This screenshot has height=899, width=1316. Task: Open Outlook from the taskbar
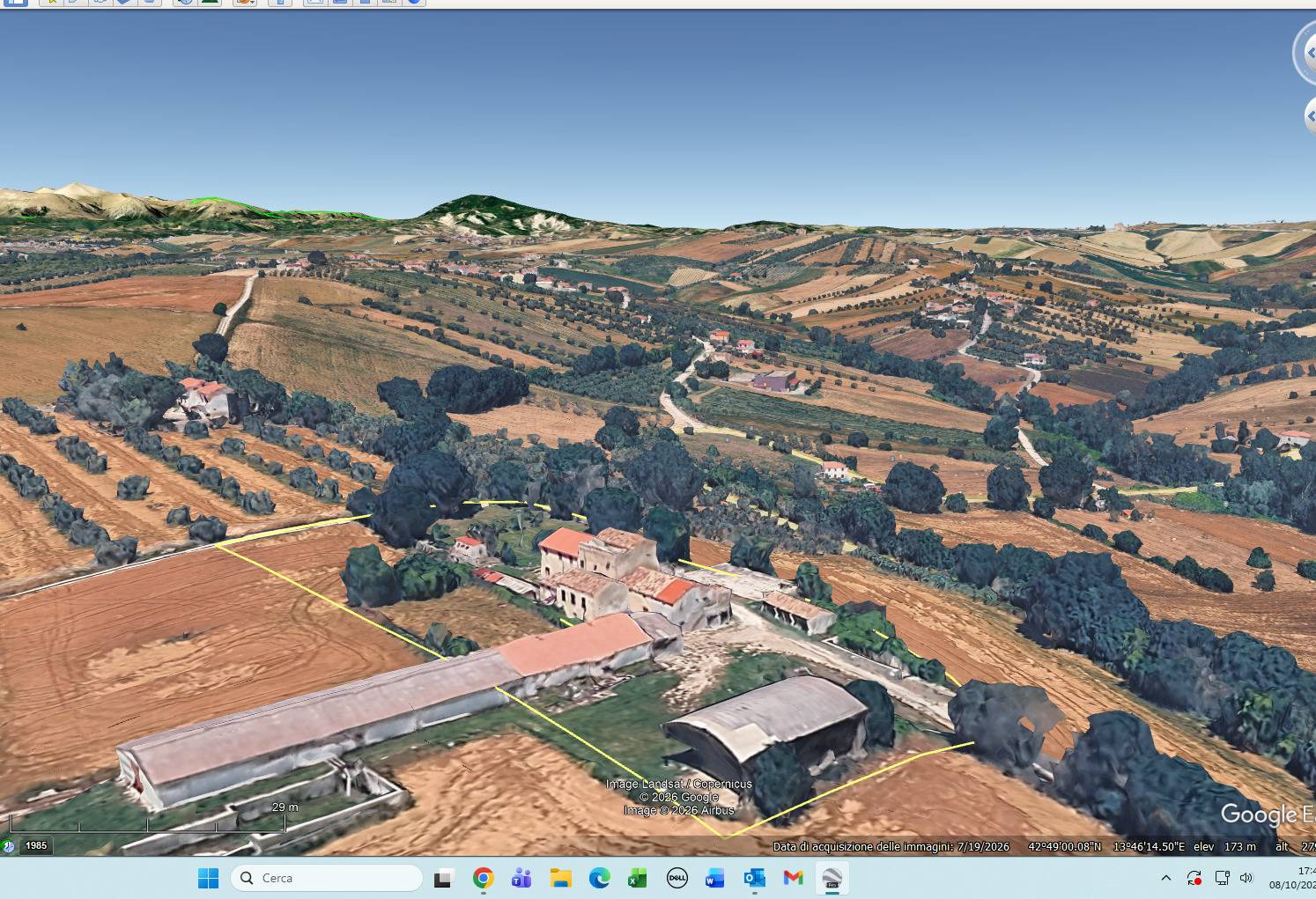pyautogui.click(x=754, y=878)
